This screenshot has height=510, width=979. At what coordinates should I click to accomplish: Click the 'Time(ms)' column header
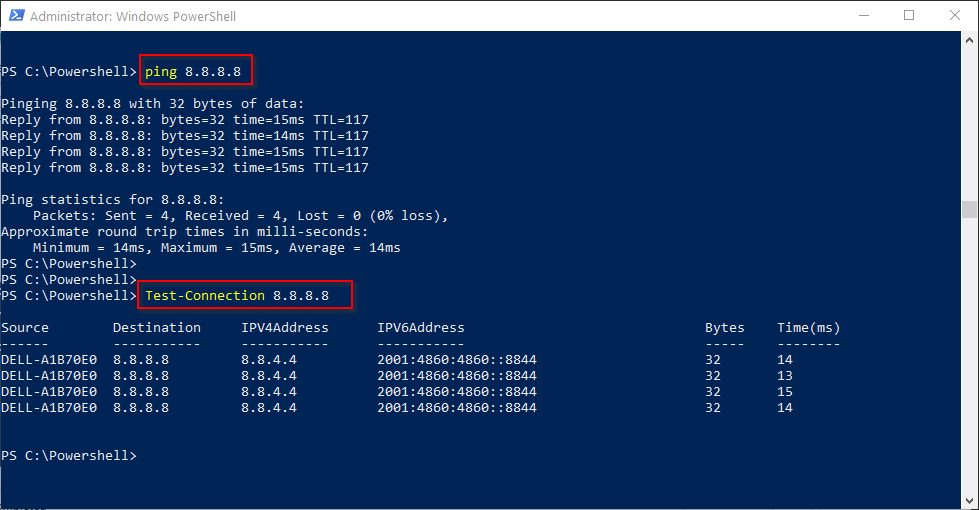pos(808,327)
